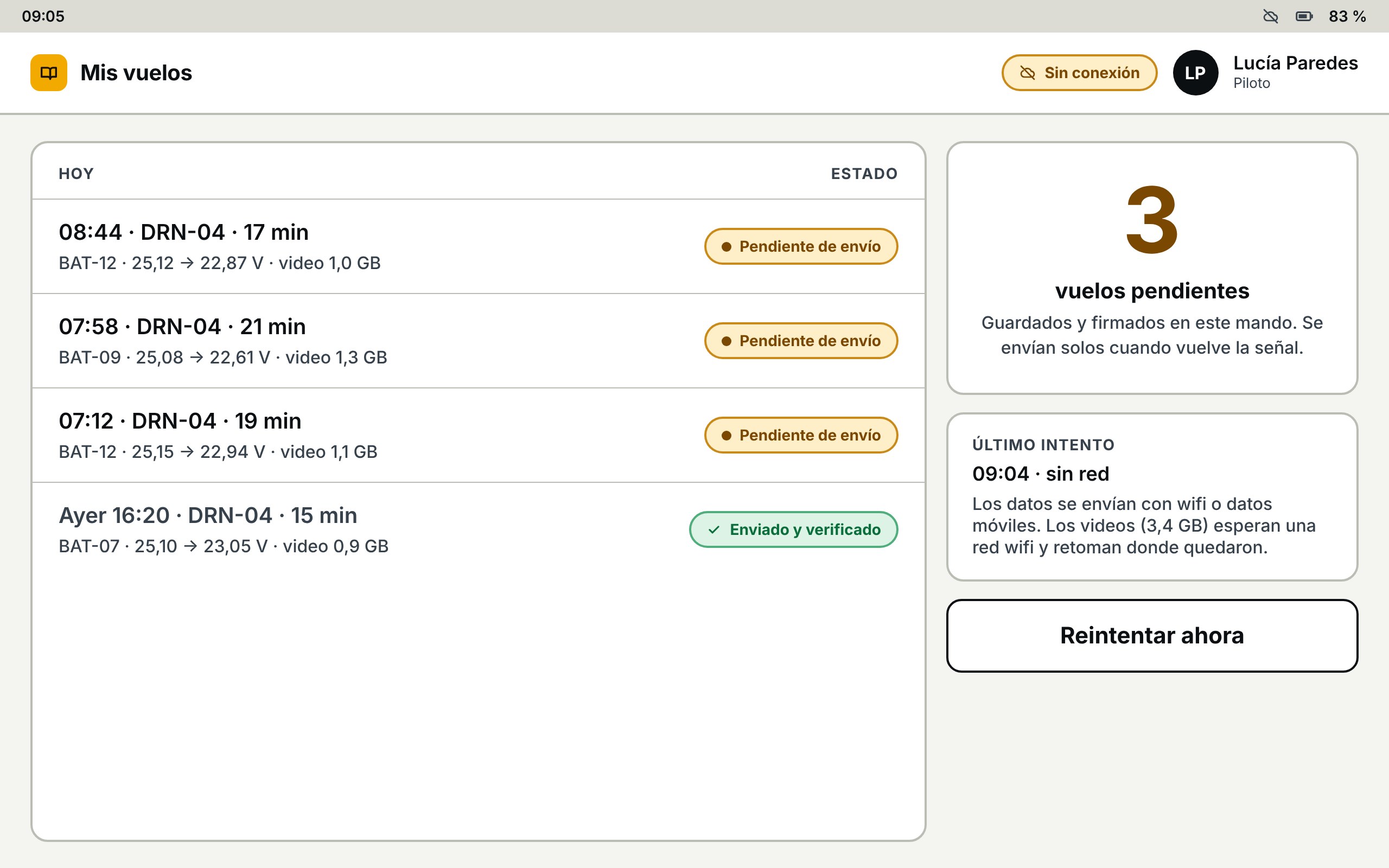This screenshot has height=868, width=1389.
Task: Tap the 09:05 clock in status bar
Action: click(x=43, y=16)
